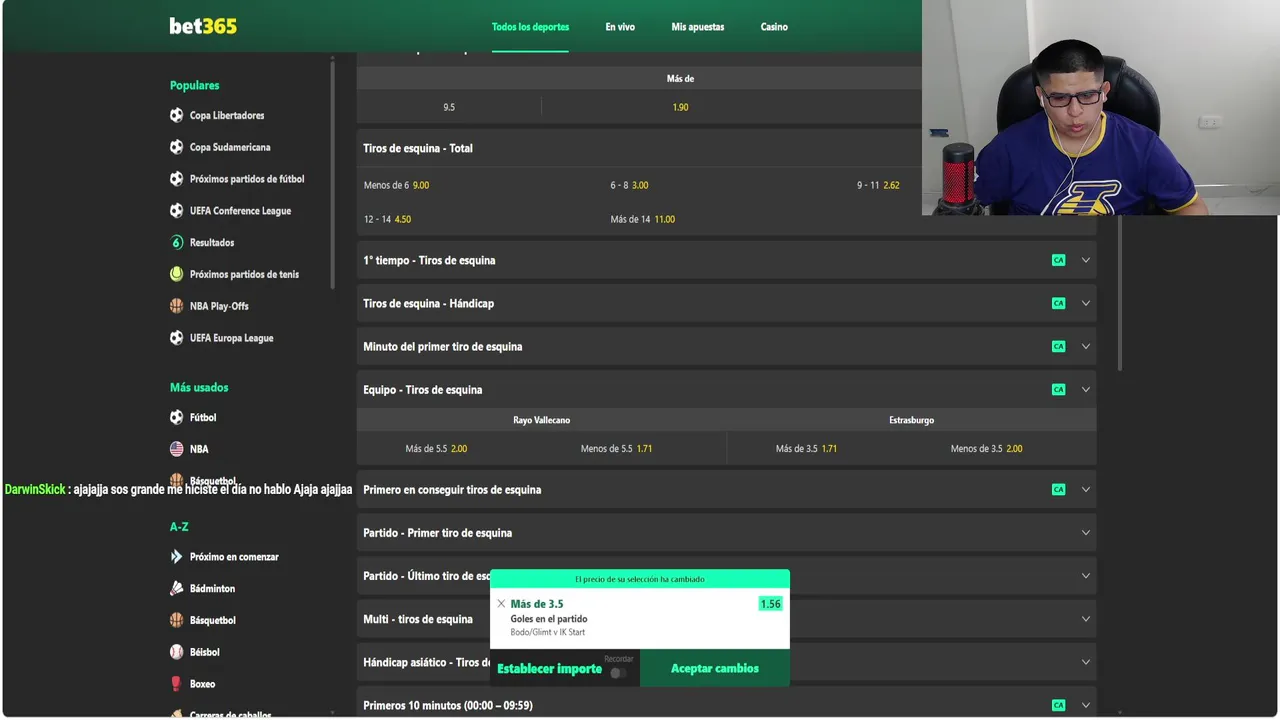Click the Bádminton shuttlecock icon

coord(176,589)
